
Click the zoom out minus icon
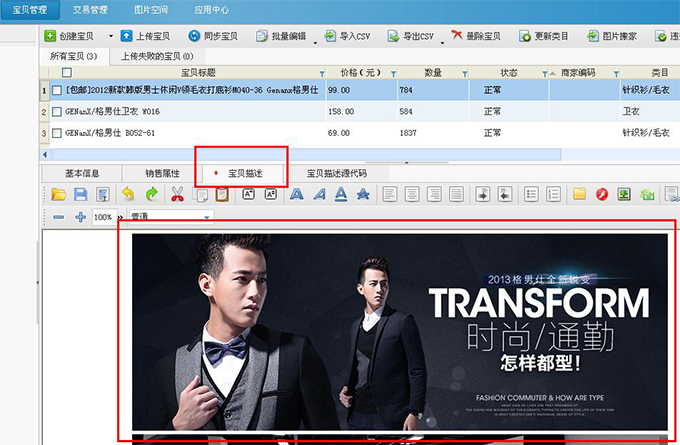tap(58, 217)
